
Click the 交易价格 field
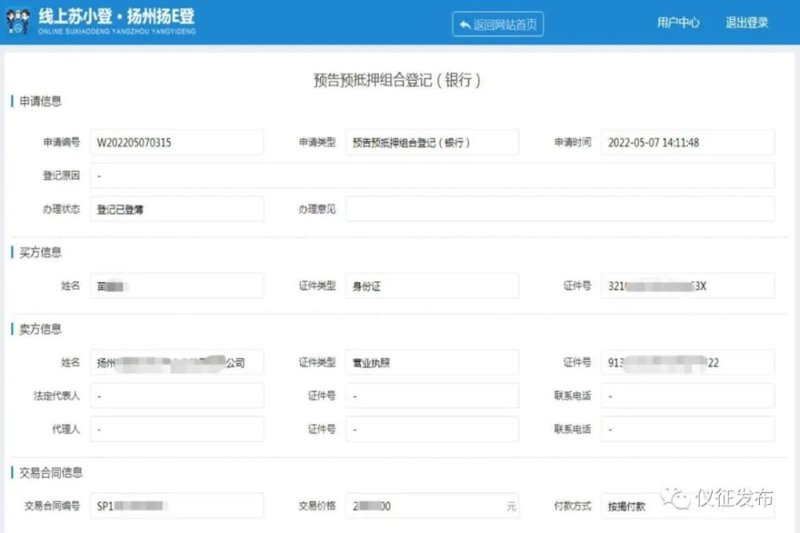coord(432,505)
